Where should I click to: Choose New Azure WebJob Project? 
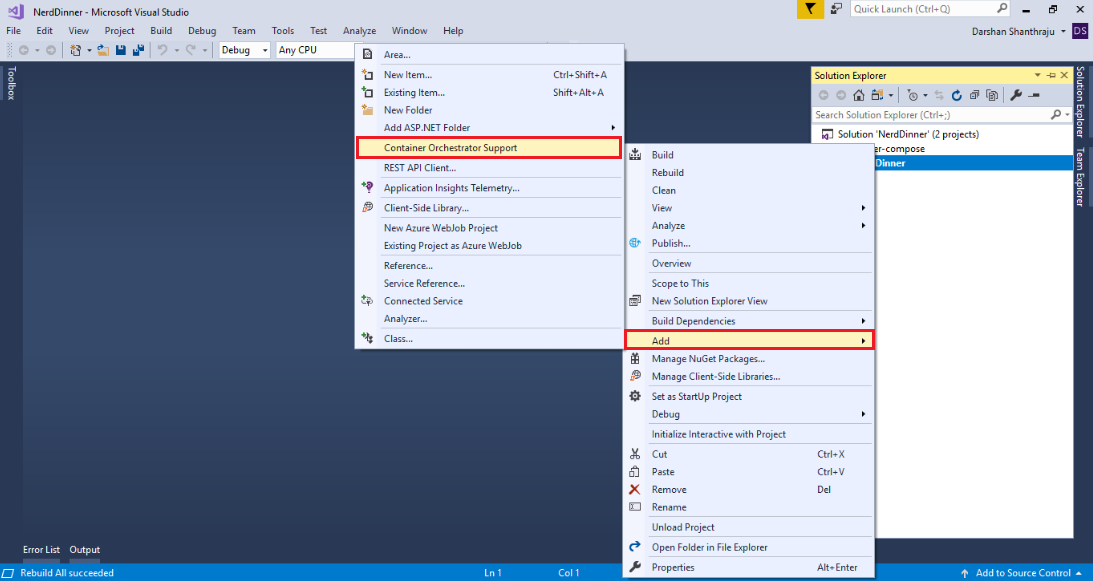(x=489, y=228)
